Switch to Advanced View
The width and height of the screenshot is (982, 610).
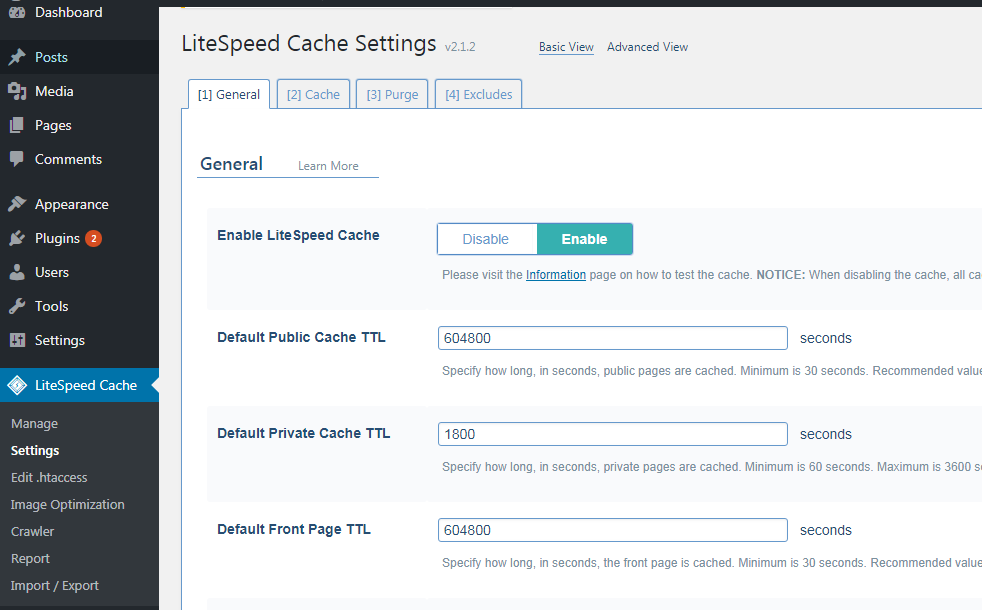point(648,47)
